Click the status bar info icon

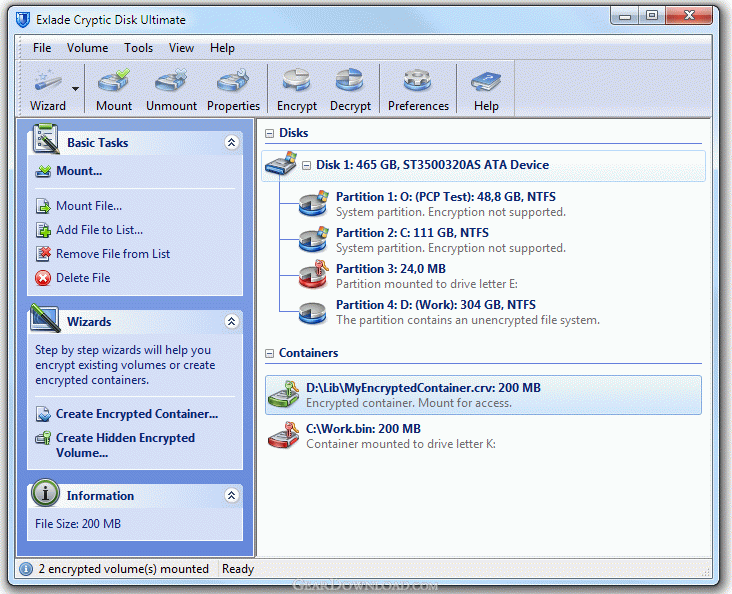coord(26,569)
